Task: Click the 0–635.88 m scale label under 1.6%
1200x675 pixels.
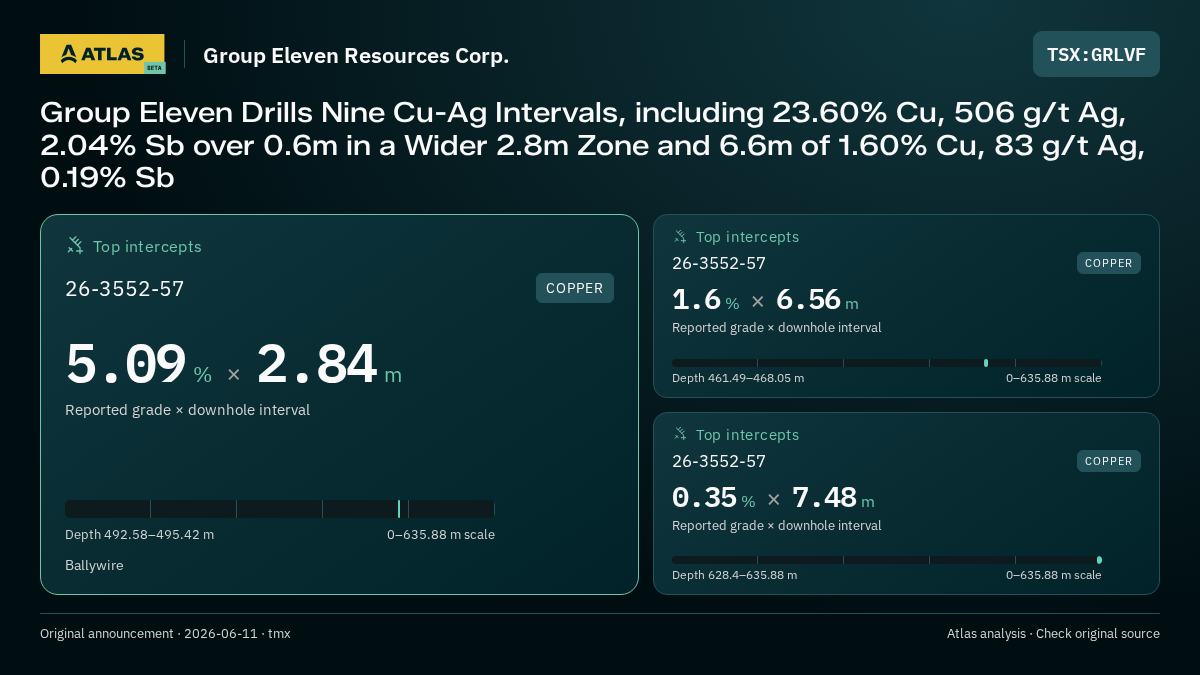Action: tap(1053, 378)
